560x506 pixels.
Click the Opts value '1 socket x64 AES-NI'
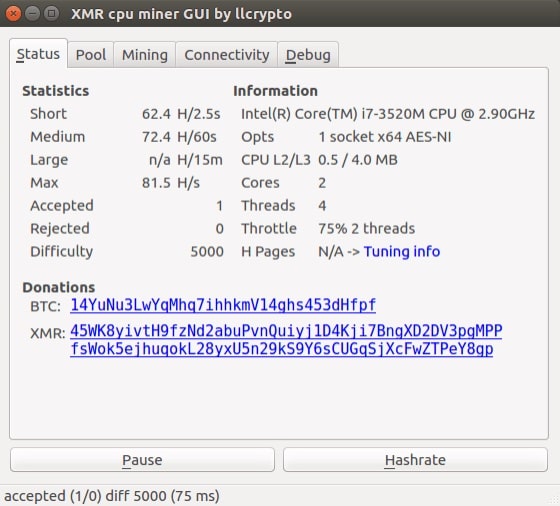(x=385, y=137)
